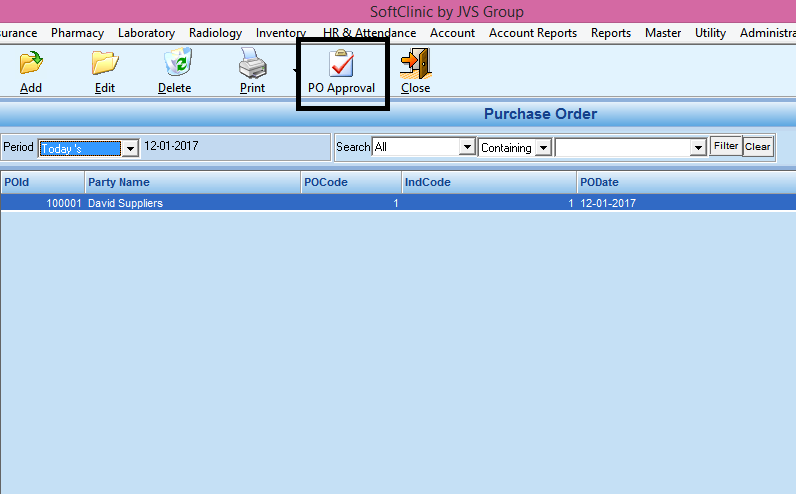Expand the Containing match-type dropdown
Viewport: 796px width, 494px height.
[x=543, y=147]
